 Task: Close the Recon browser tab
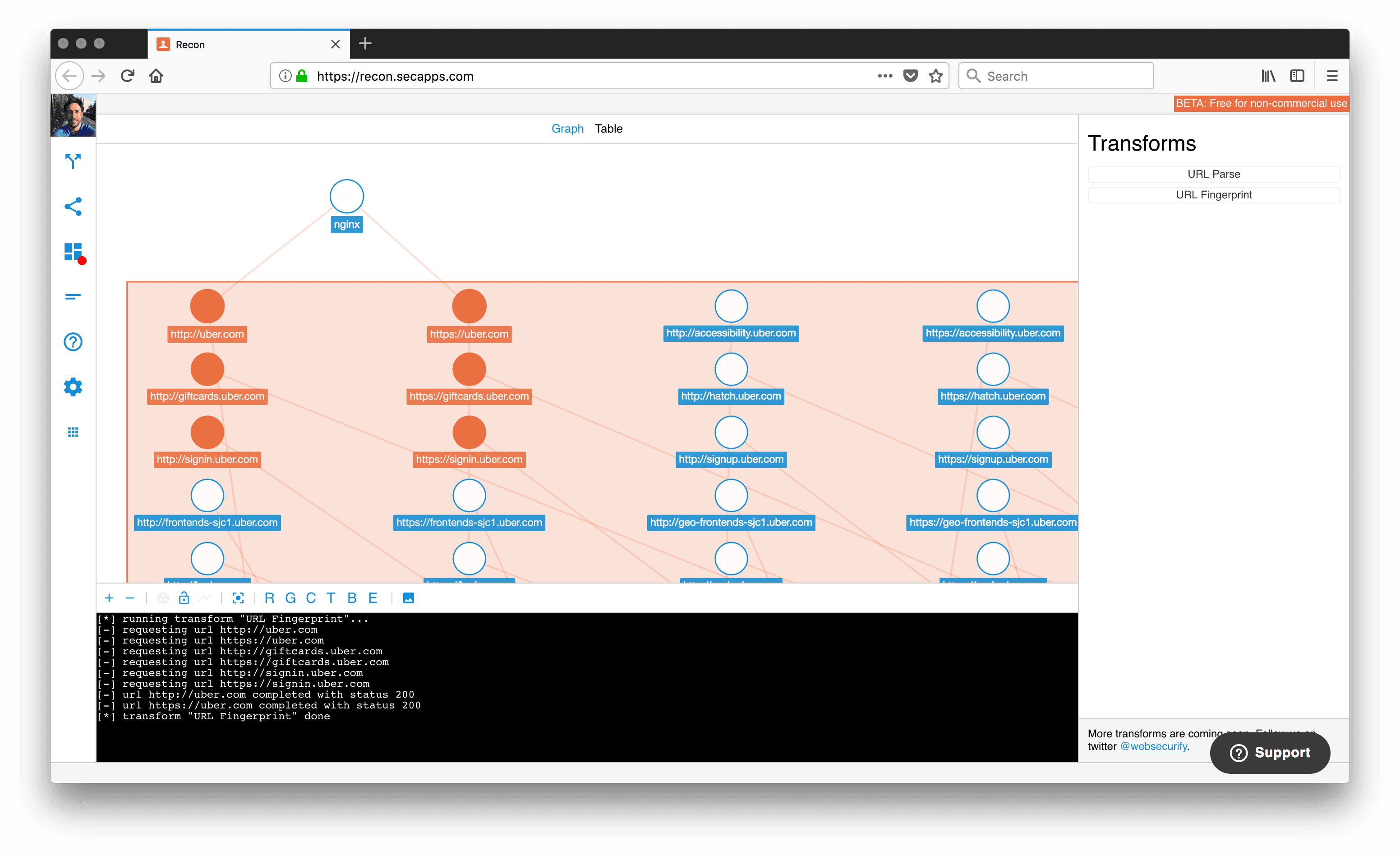pos(335,44)
